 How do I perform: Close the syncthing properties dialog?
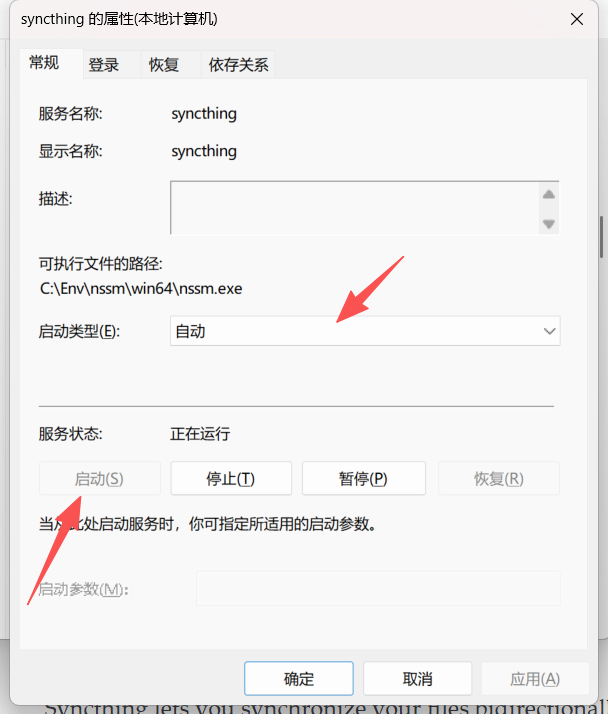[x=577, y=19]
